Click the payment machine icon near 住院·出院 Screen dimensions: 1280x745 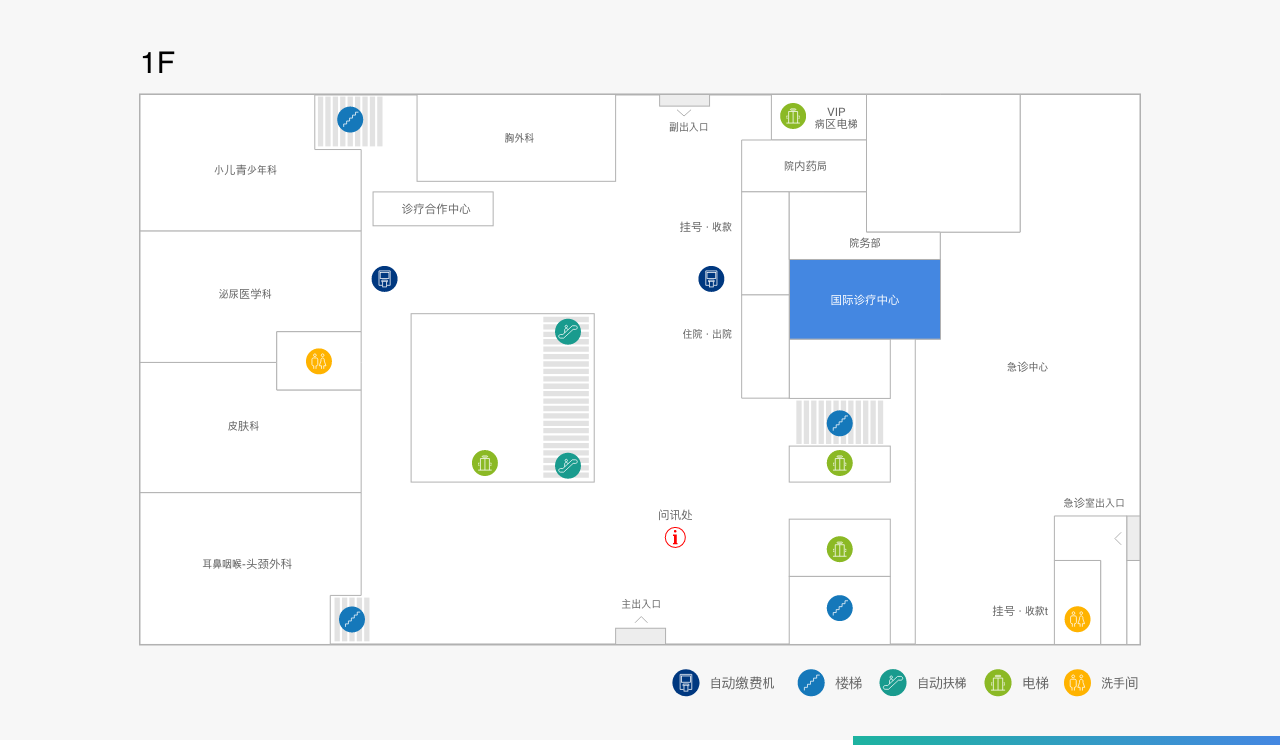pos(711,279)
